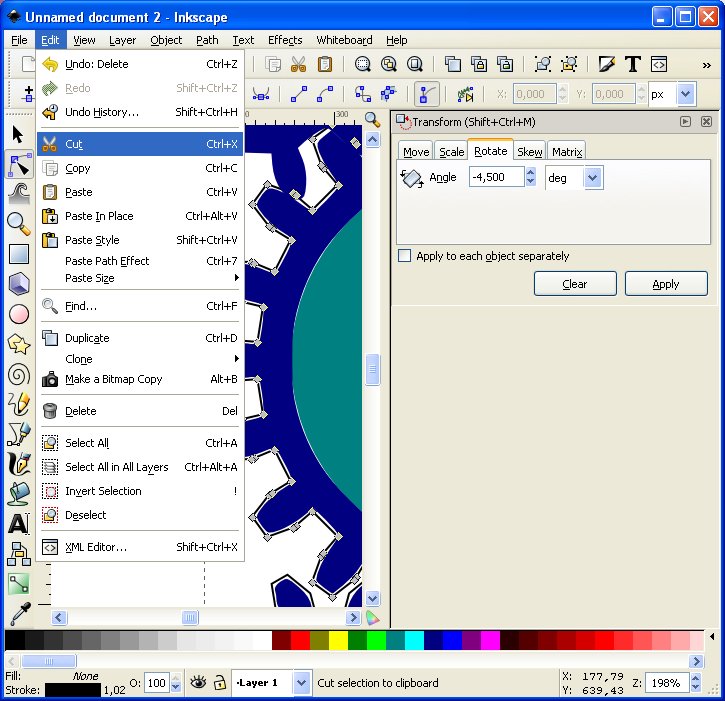Toggle the layer lock icon
Viewport: 725px width, 701px height.
point(220,683)
